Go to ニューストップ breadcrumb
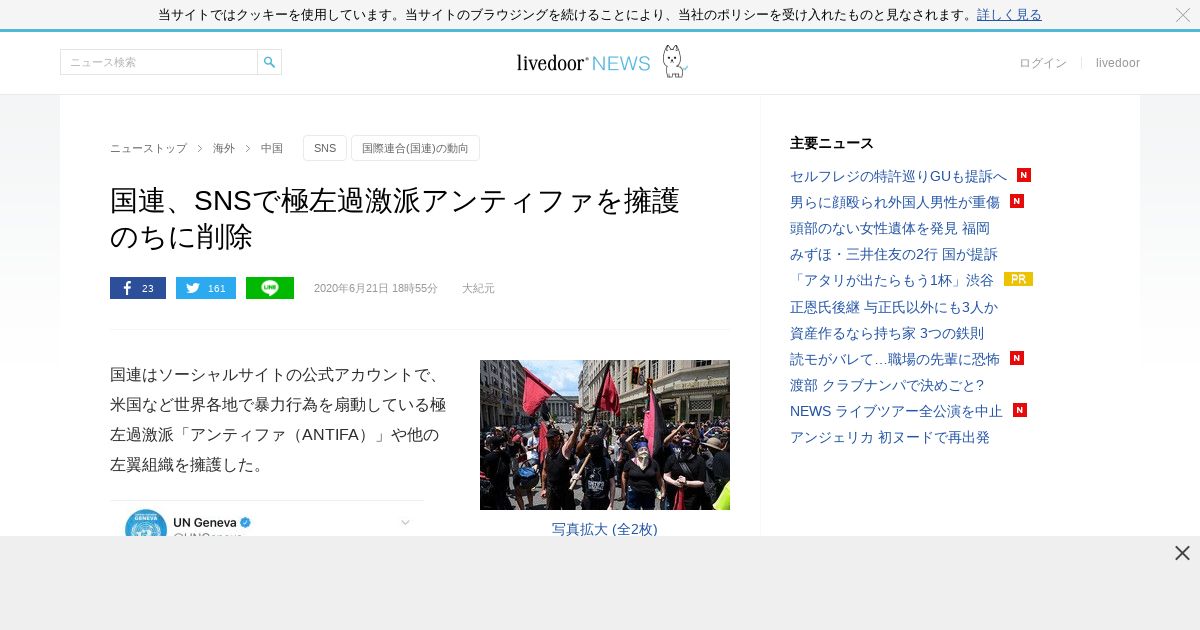 pos(148,148)
